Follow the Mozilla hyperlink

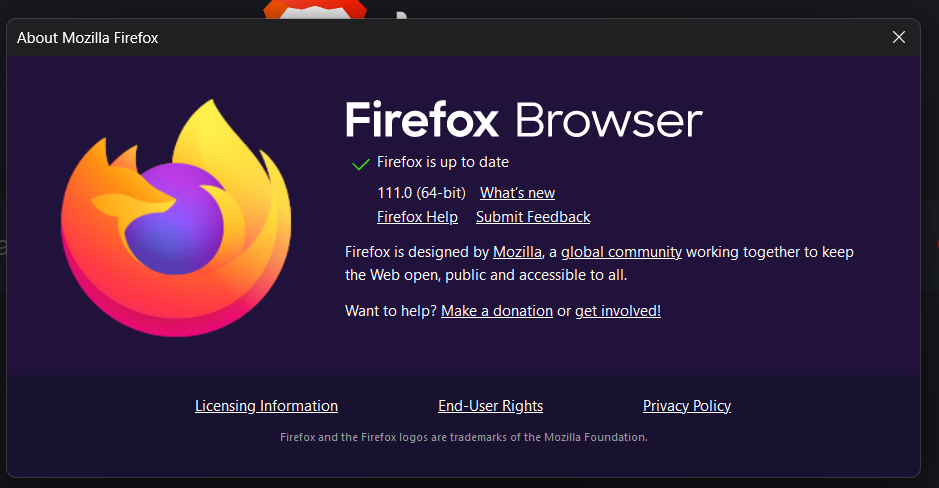pos(517,252)
